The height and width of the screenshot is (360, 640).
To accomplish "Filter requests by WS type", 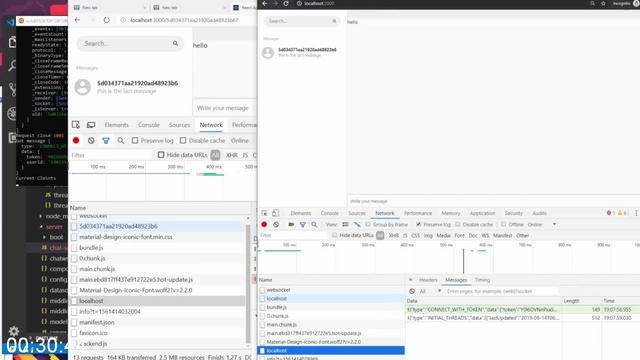I will coord(485,236).
